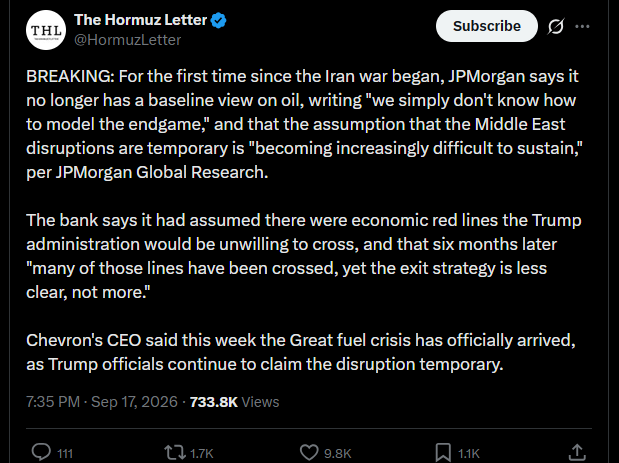Open The Hormuz Letter display name
Screen dimensions: 619x463
(141, 20)
